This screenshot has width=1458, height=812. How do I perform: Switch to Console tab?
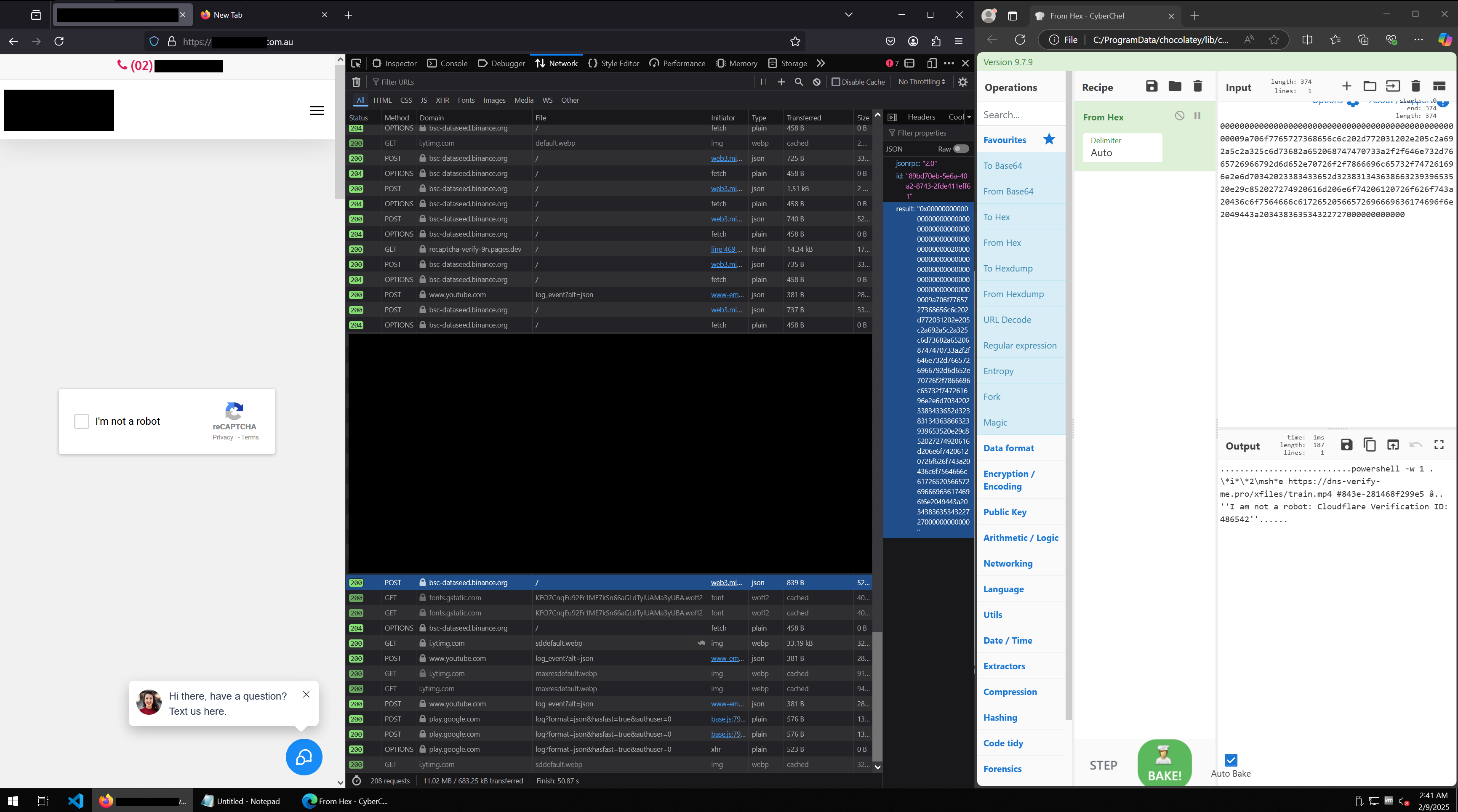point(447,64)
